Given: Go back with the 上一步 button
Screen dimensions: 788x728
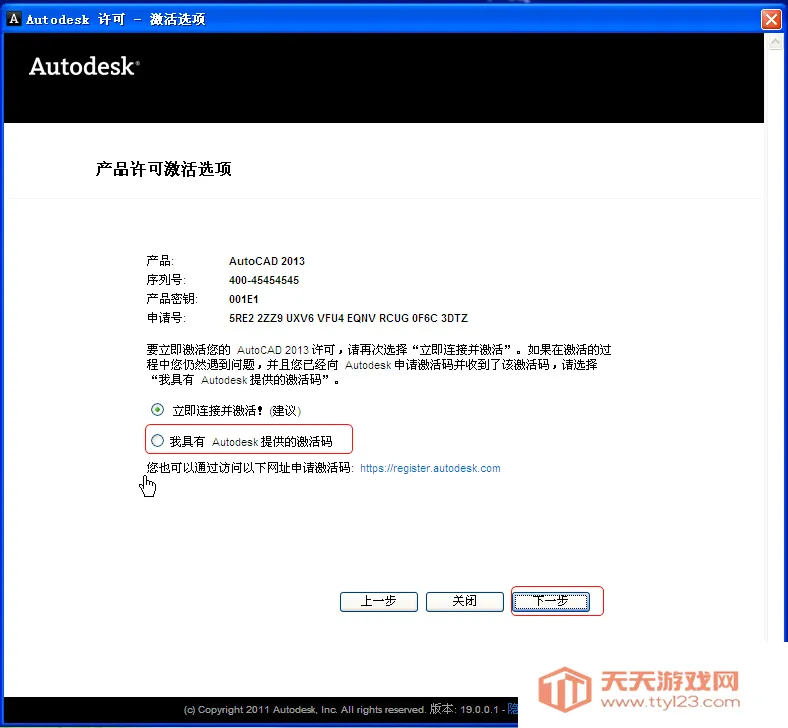Looking at the screenshot, I should coord(379,601).
